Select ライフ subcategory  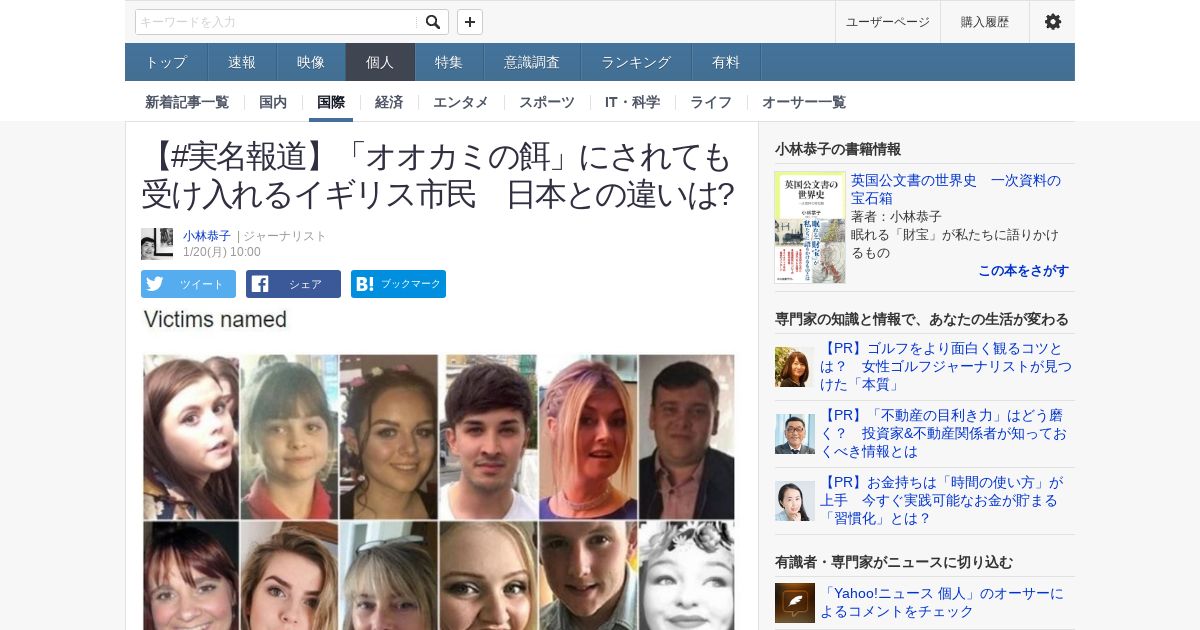click(x=711, y=102)
